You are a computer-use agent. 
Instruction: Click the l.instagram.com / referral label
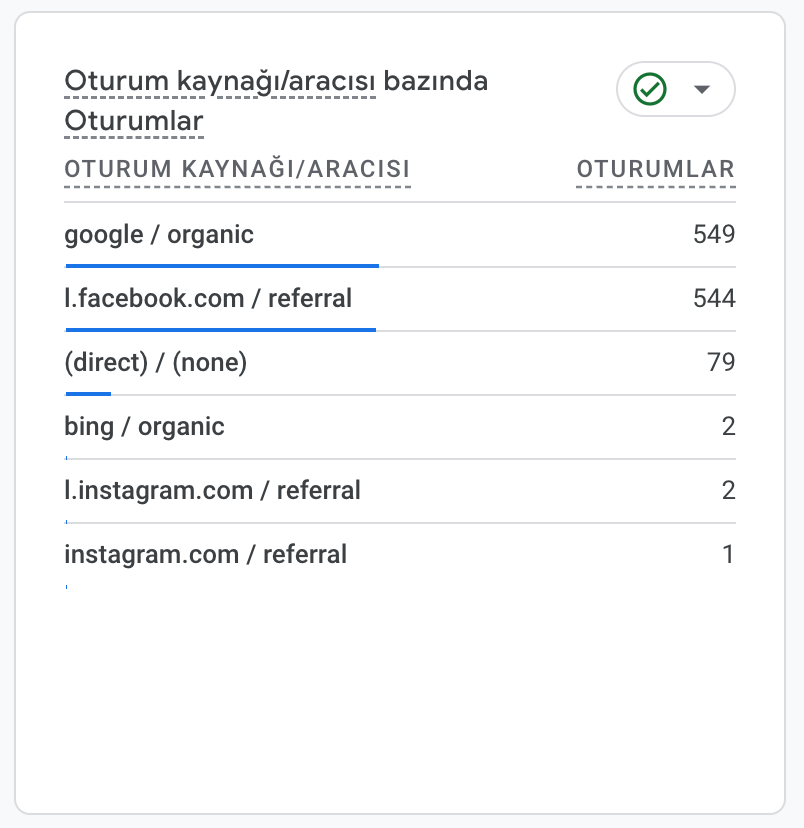click(x=212, y=490)
